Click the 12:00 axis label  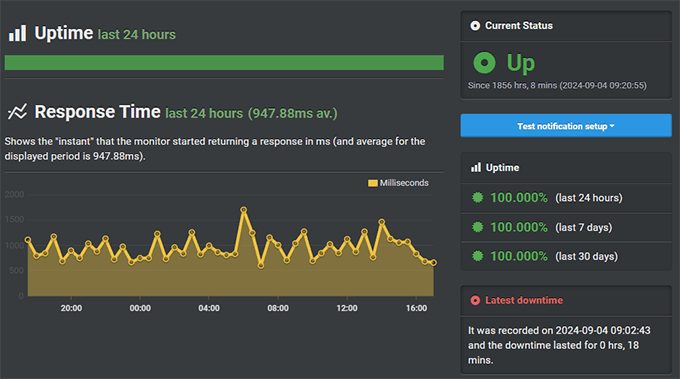tap(347, 308)
